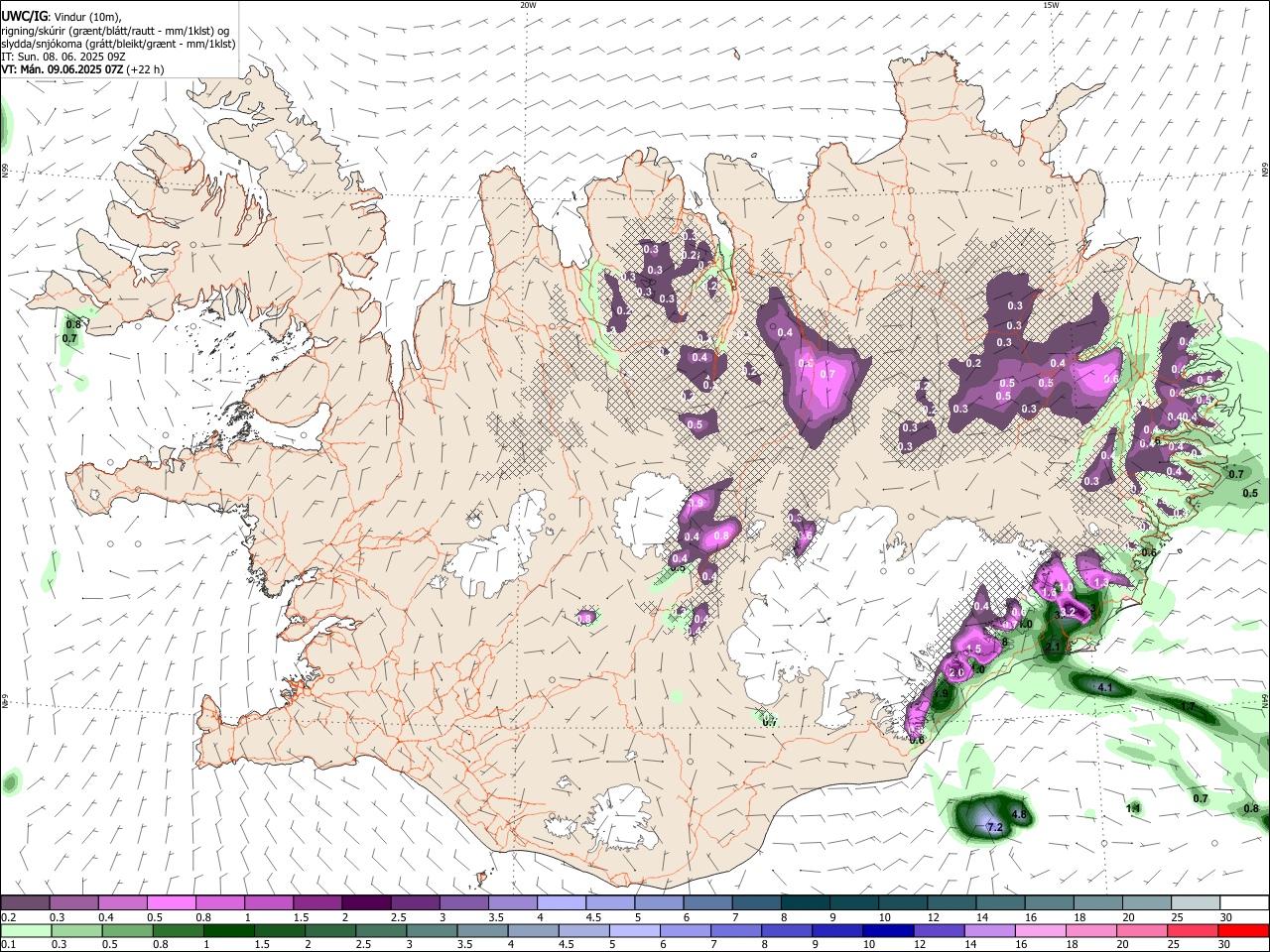The width and height of the screenshot is (1270, 952).
Task: Click the 30 label in the top legend row
Action: click(1226, 917)
